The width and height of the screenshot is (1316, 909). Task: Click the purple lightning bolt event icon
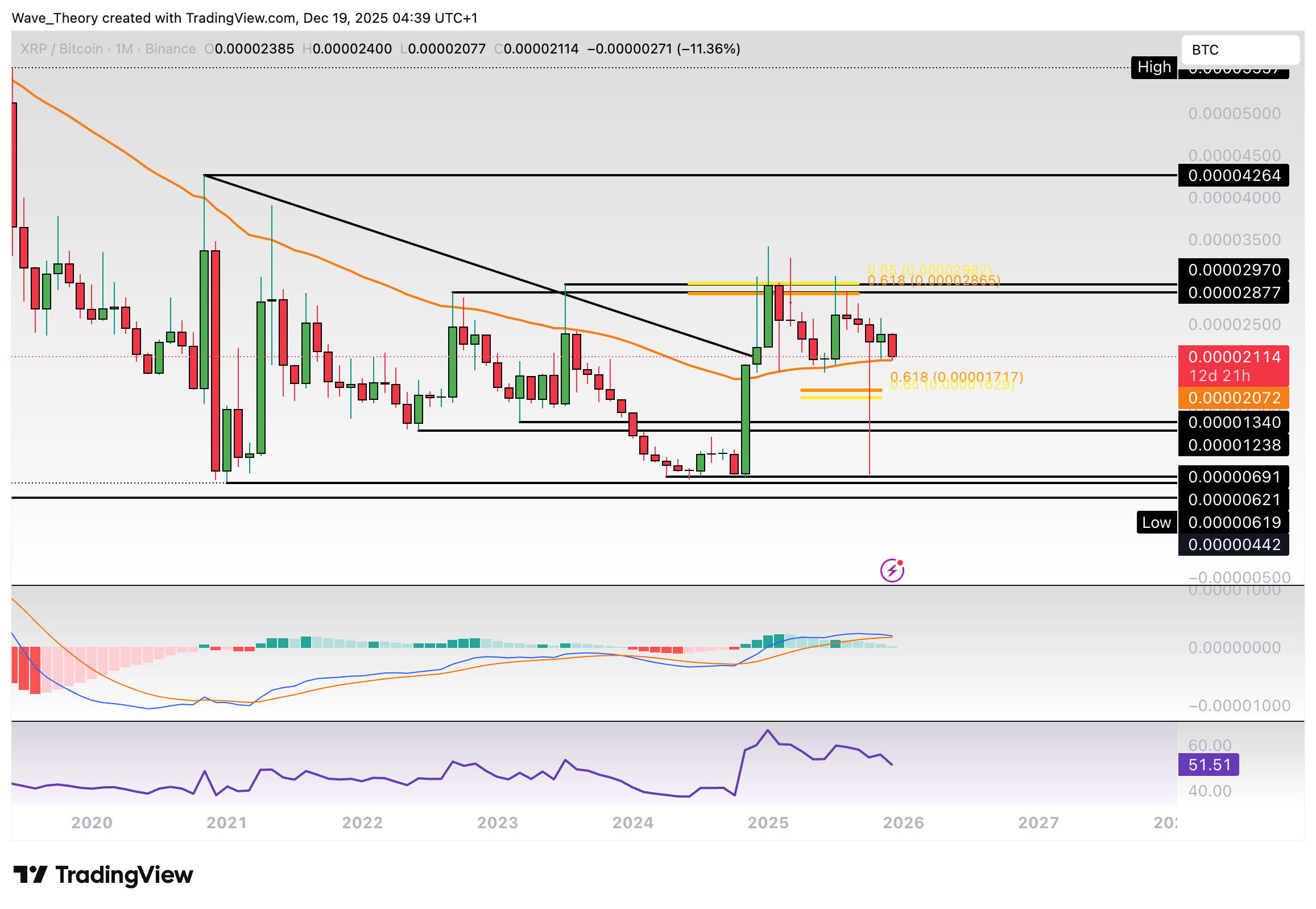tap(891, 570)
